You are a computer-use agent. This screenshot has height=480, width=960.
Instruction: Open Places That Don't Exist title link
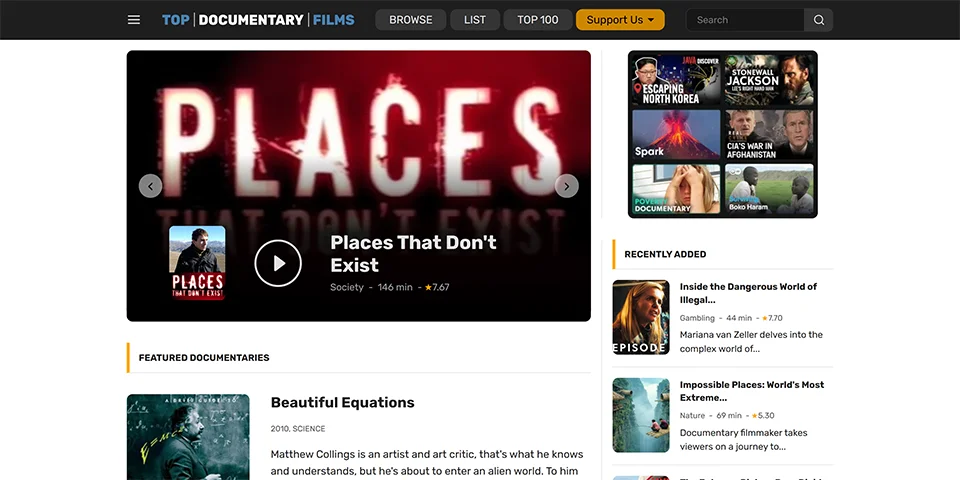click(413, 253)
